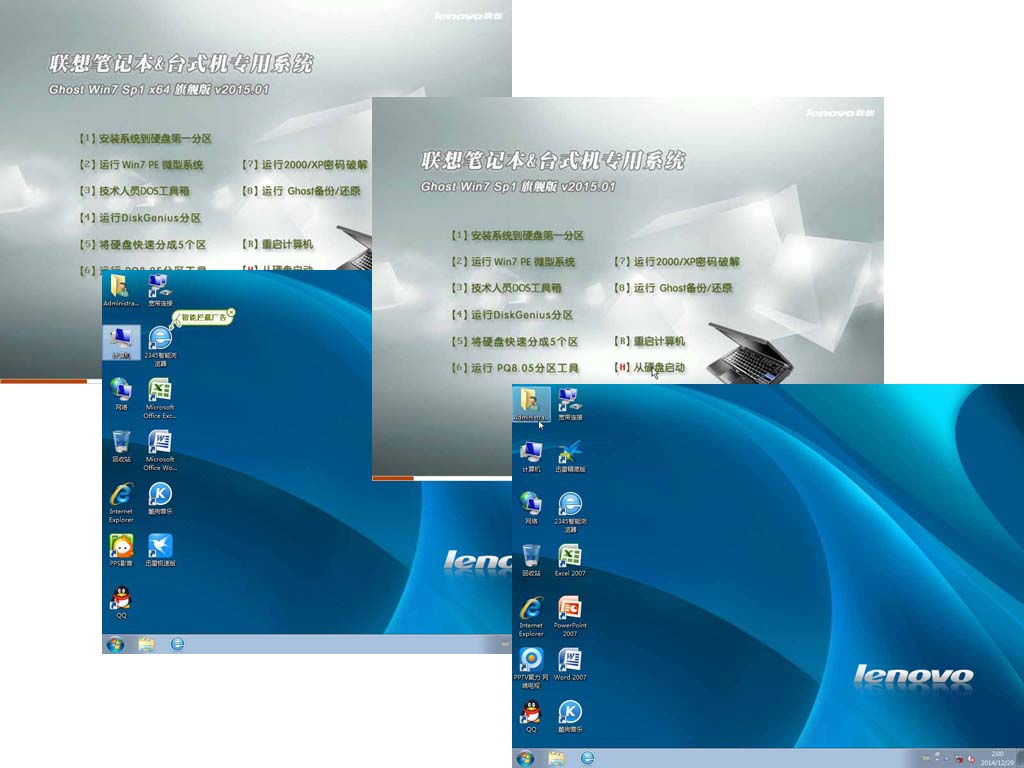The width and height of the screenshot is (1024, 768).
Task: Launch the browser icon on the right desktop taskbar
Action: coord(587,758)
